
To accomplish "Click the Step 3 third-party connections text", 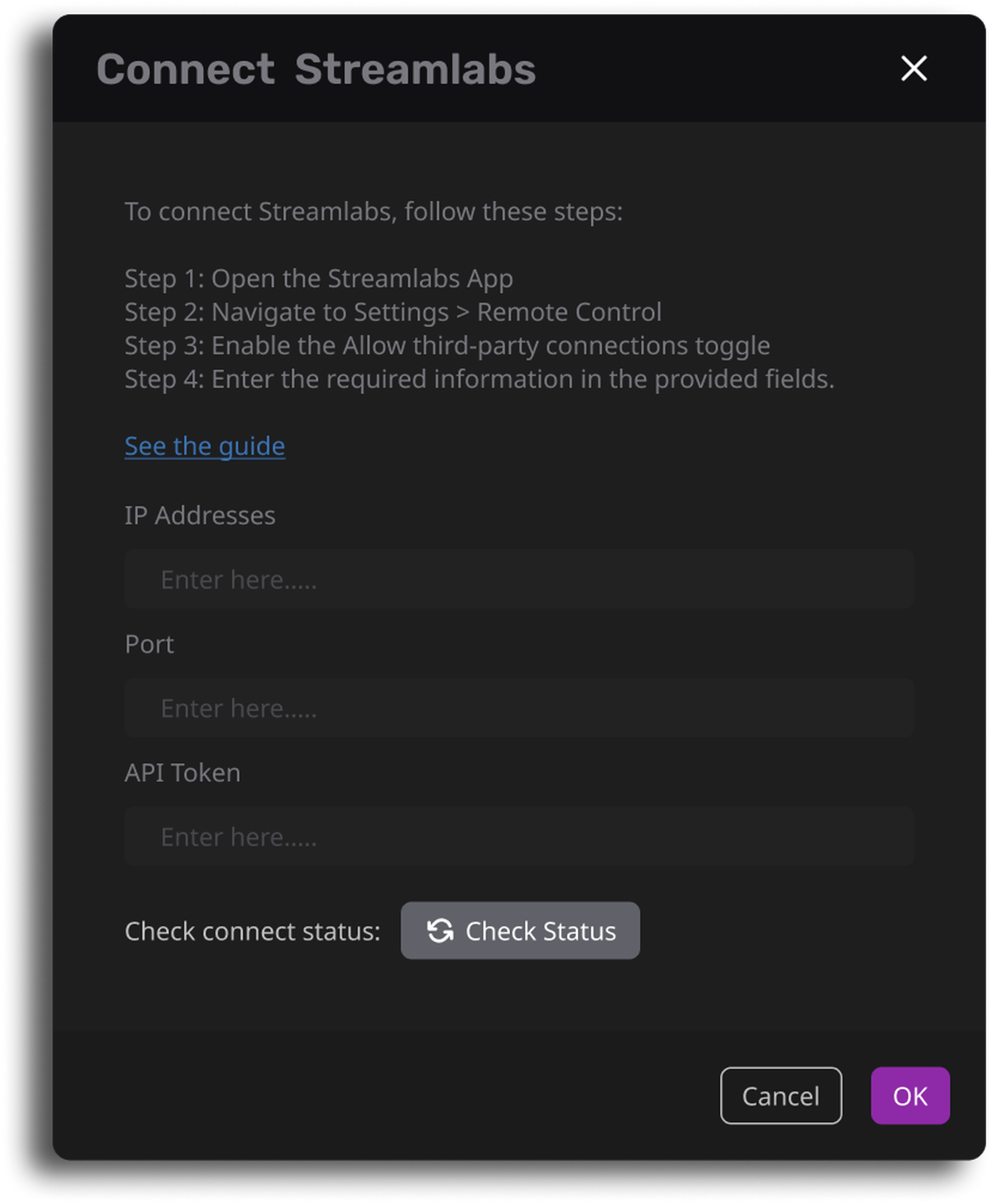I will point(447,346).
